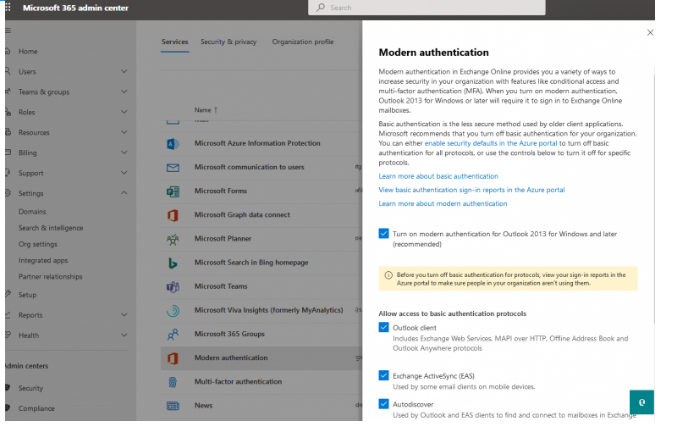The height and width of the screenshot is (437, 694).
Task: Click the info icon in yellow warning banner
Action: 388,275
